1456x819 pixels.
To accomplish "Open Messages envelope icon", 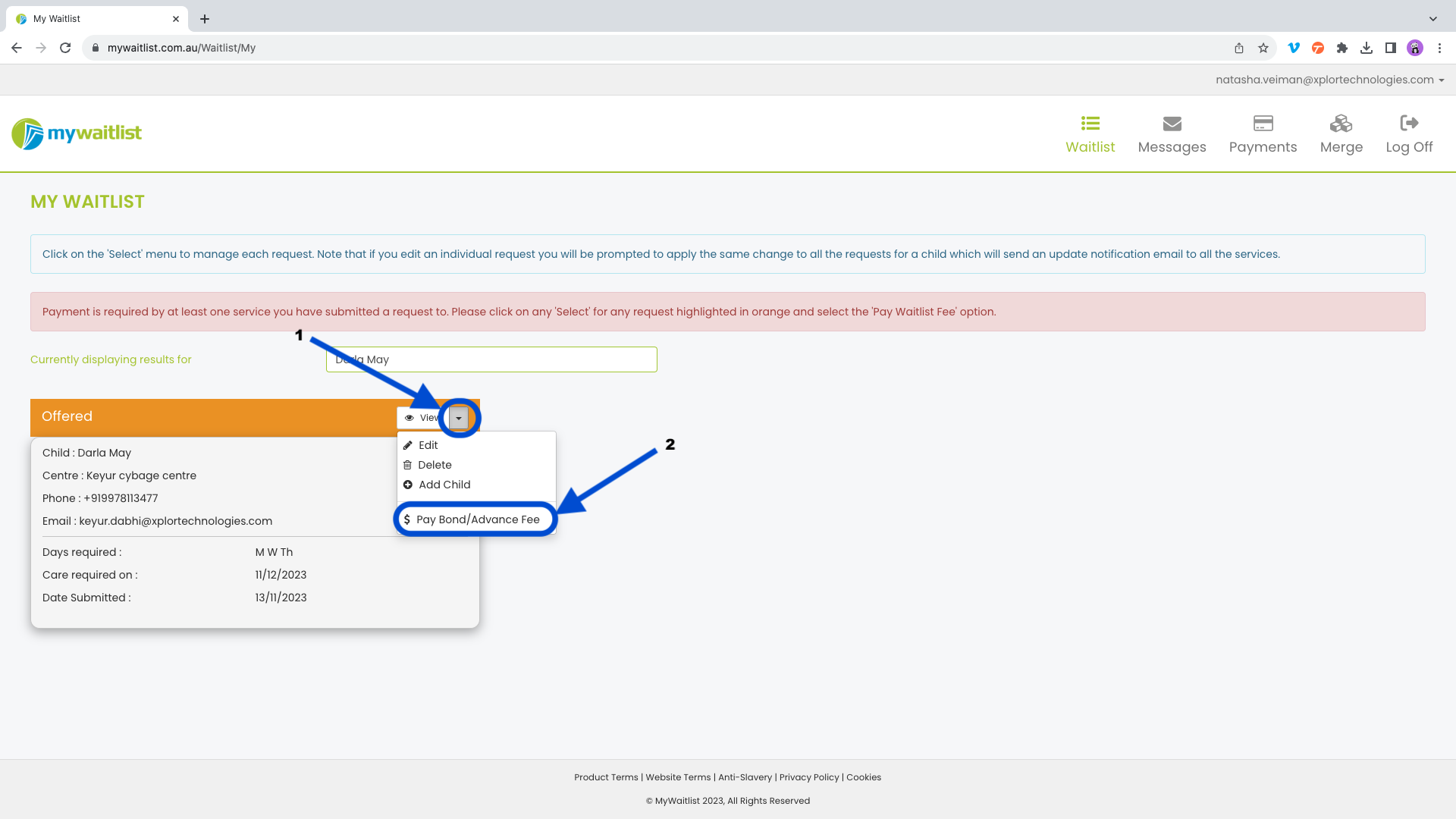I will click(x=1172, y=124).
